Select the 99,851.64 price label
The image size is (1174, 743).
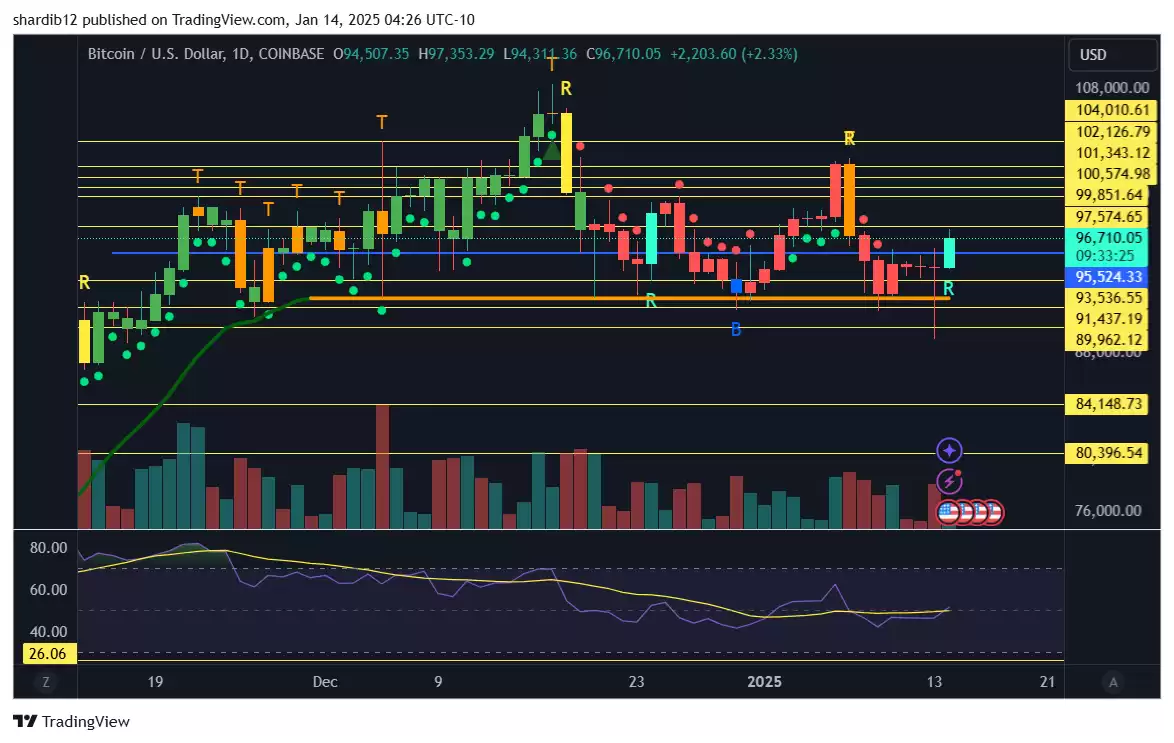pos(1108,195)
